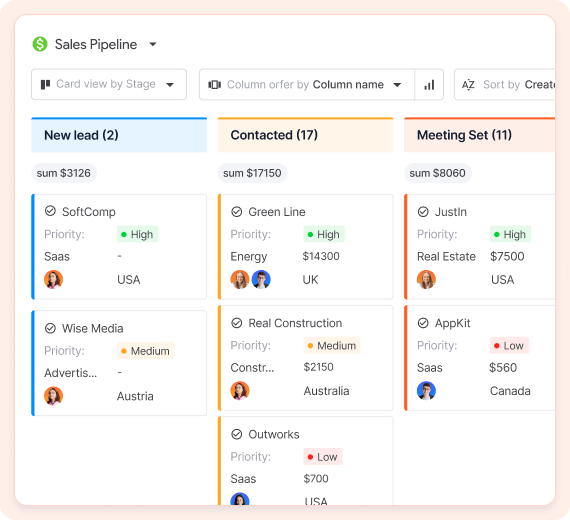Viewport: 570px width, 520px height.
Task: Toggle the check circle on Real Construction
Action: (237, 323)
